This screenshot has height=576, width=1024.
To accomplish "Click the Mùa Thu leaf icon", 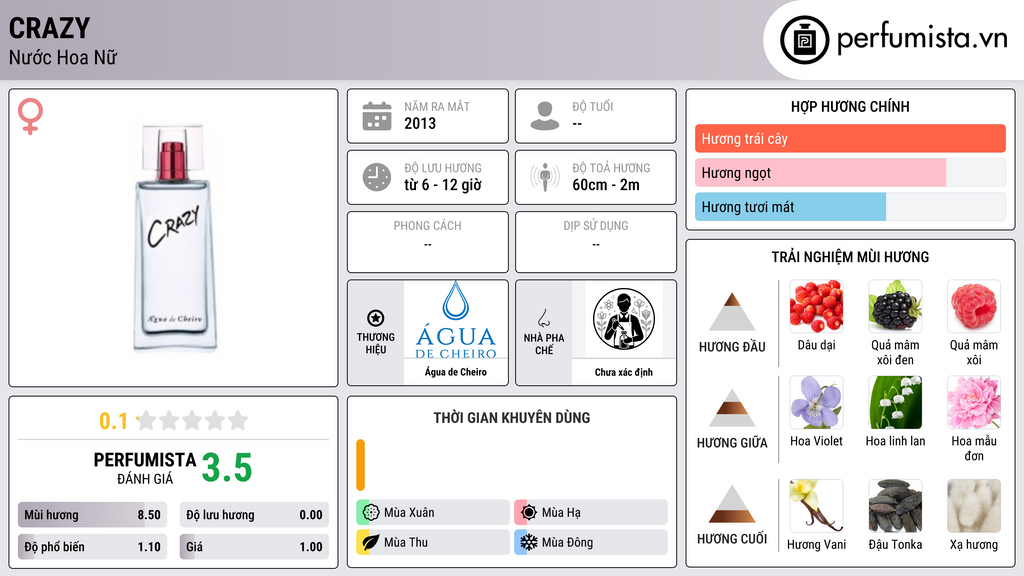I will (x=371, y=542).
